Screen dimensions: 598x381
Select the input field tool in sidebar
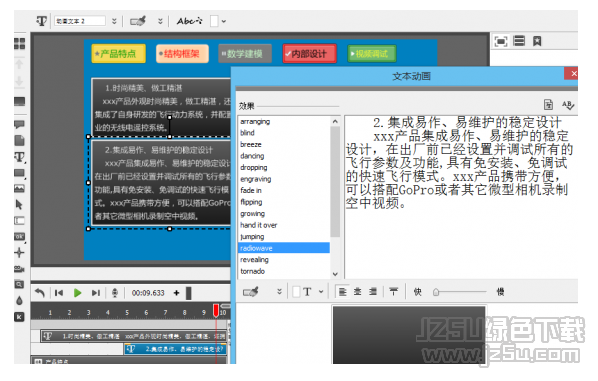[x=19, y=221]
